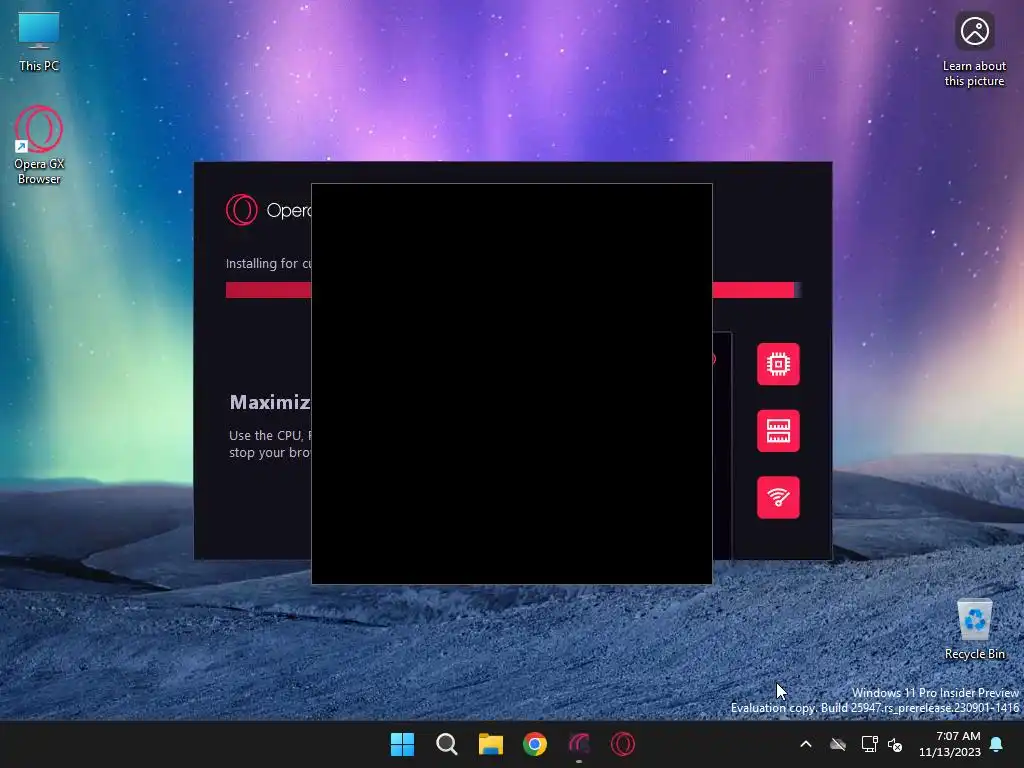This screenshot has width=1024, height=768.
Task: Click the red Opera GX taskbar icon
Action: click(622, 744)
